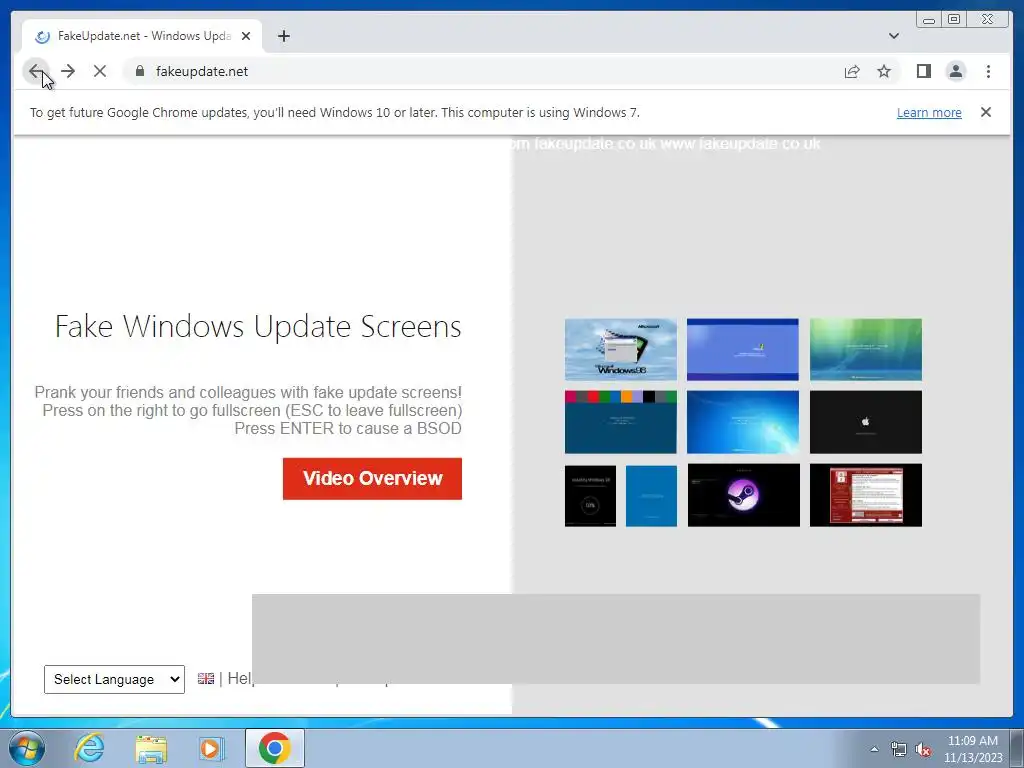Viewport: 1024px width, 768px height.
Task: Open the Chrome profile avatar
Action: click(955, 71)
